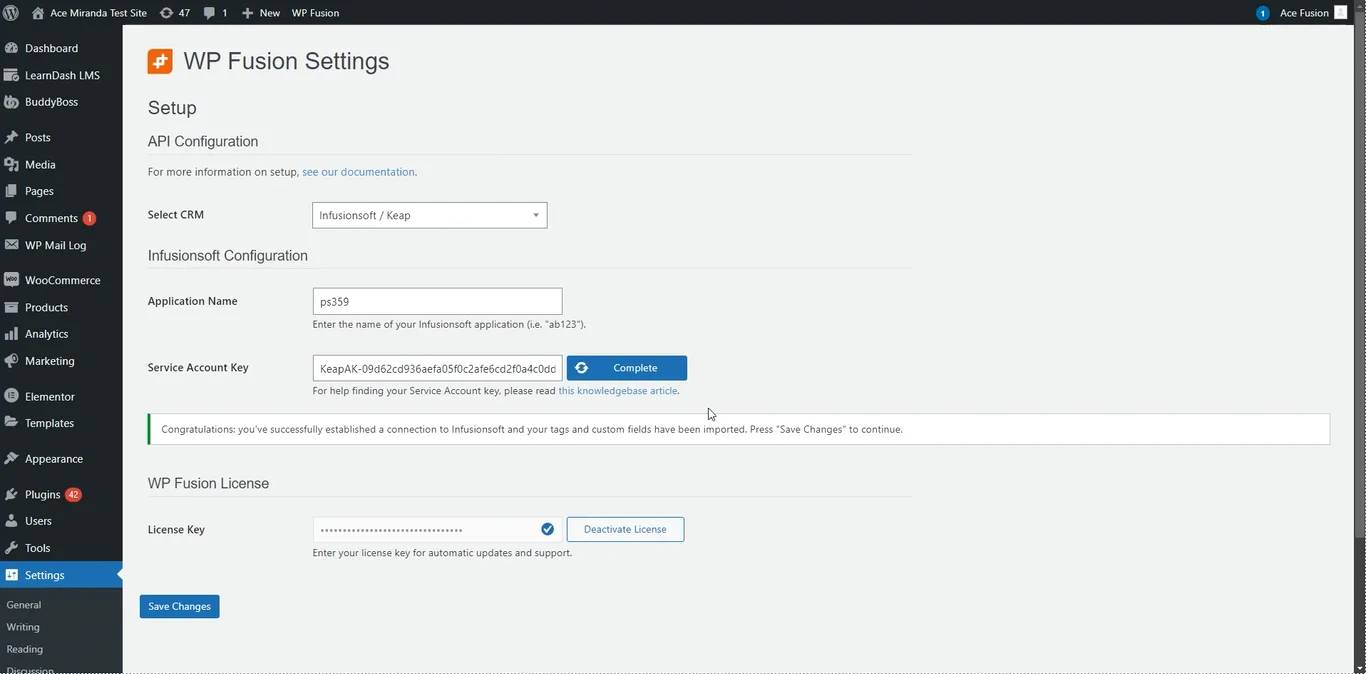Click the WooCommerce sidebar icon
The image size is (1366, 674).
pyautogui.click(x=11, y=280)
